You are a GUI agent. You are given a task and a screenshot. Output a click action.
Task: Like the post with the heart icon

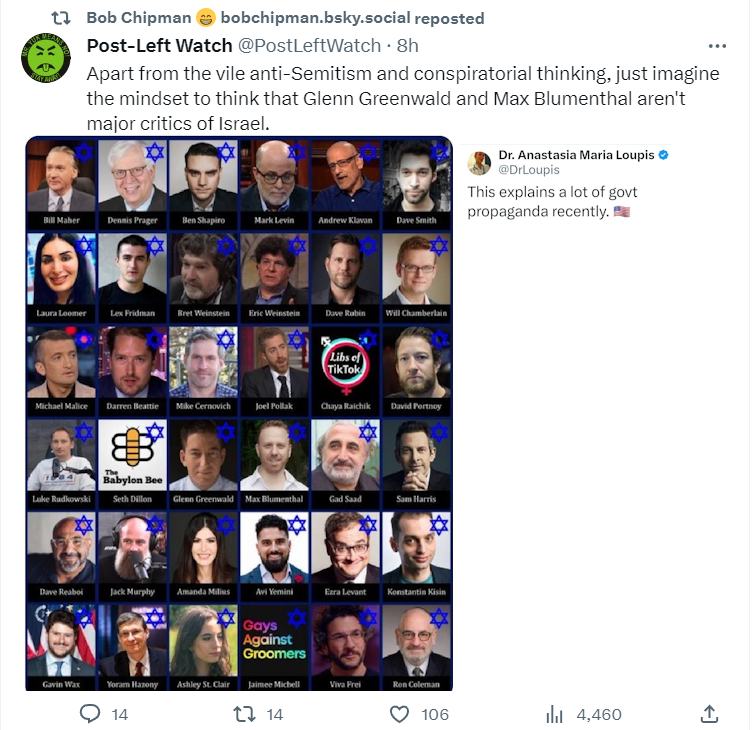coord(399,714)
